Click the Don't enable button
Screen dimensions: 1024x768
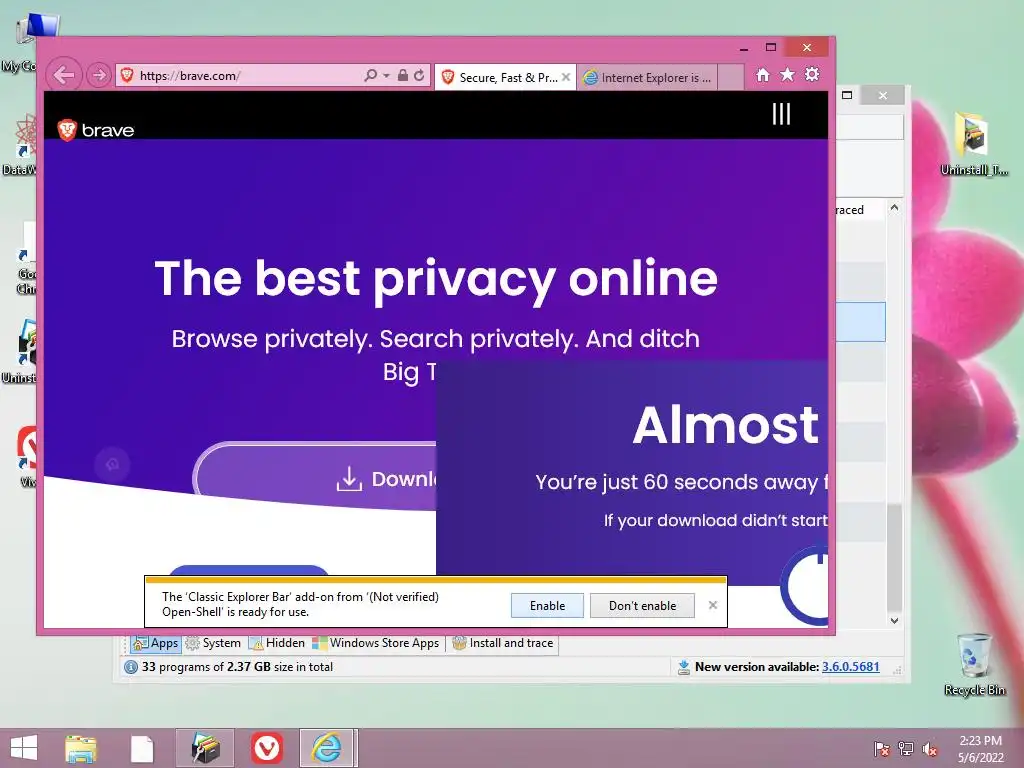coord(642,605)
